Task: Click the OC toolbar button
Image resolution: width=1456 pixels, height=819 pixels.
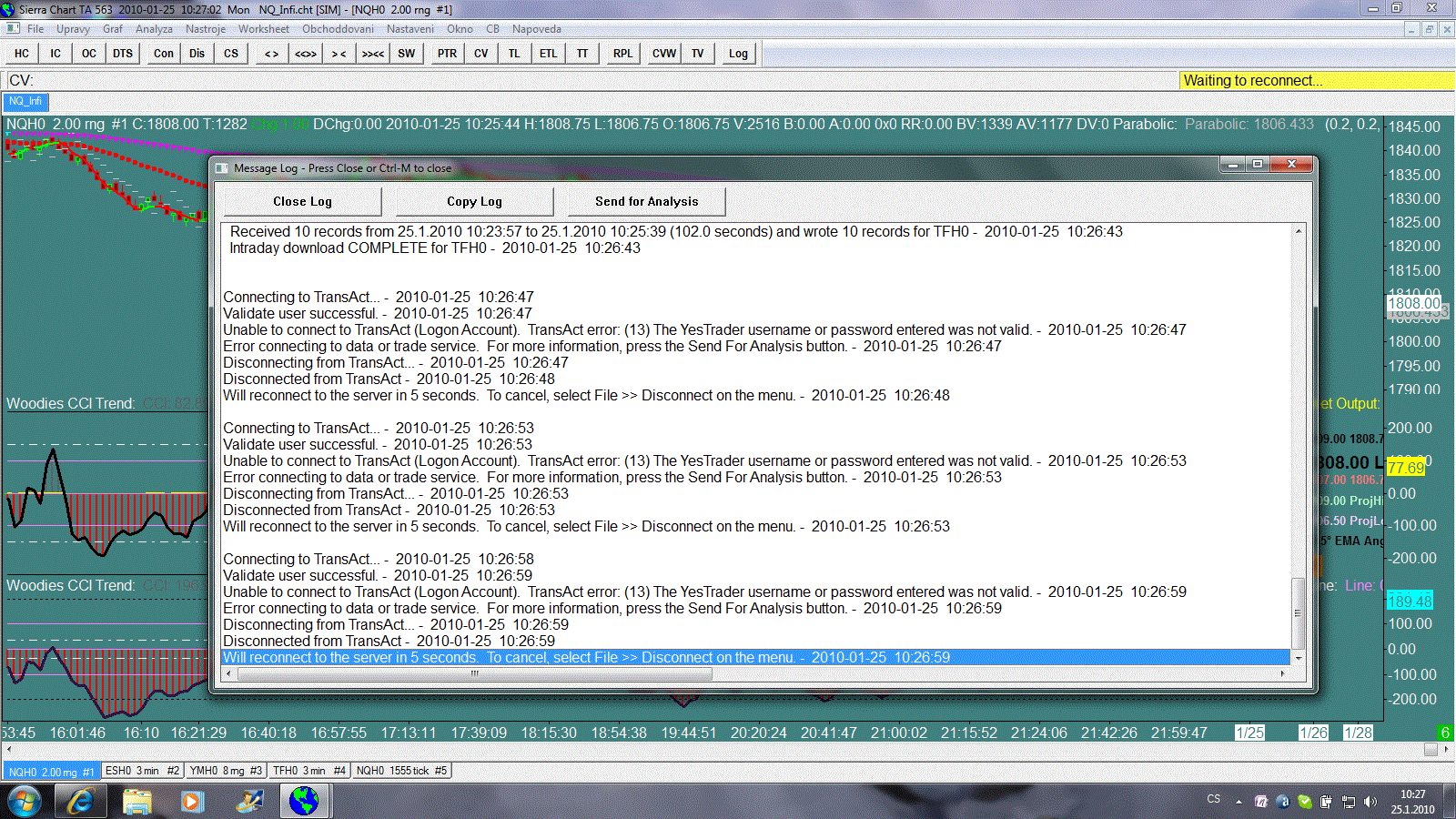Action: (x=88, y=54)
